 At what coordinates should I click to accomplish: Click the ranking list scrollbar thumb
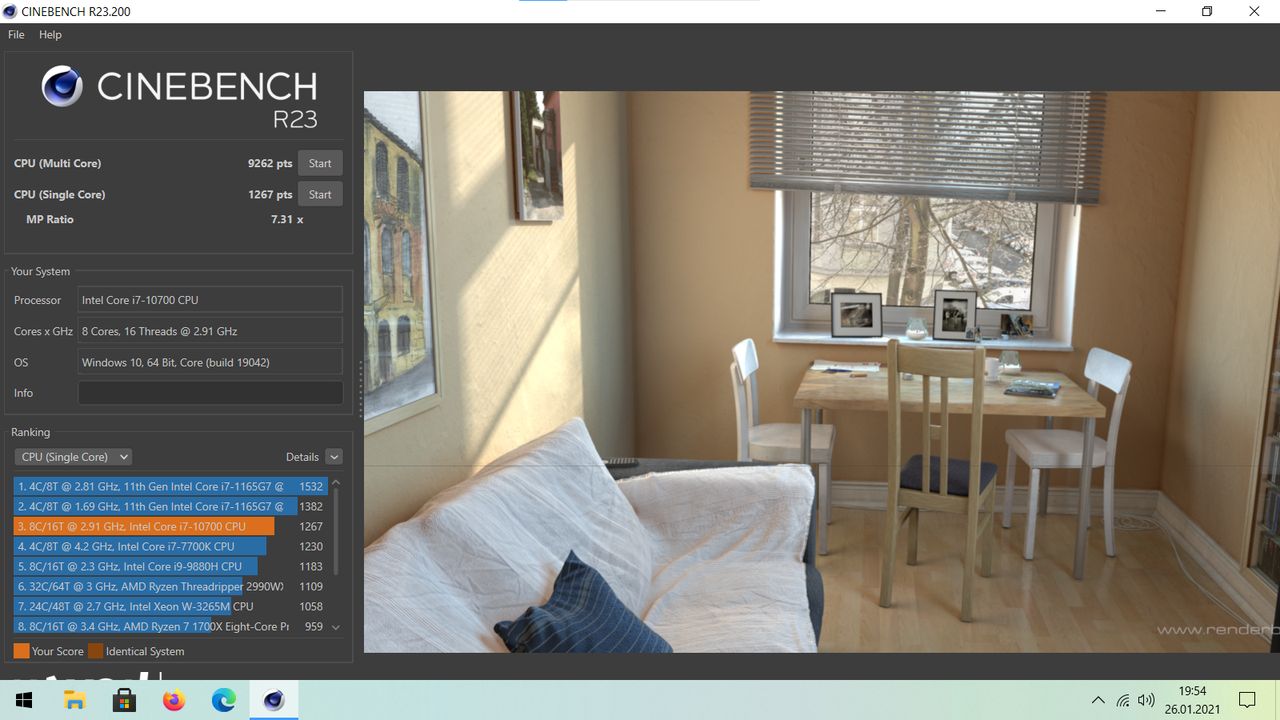coord(336,532)
